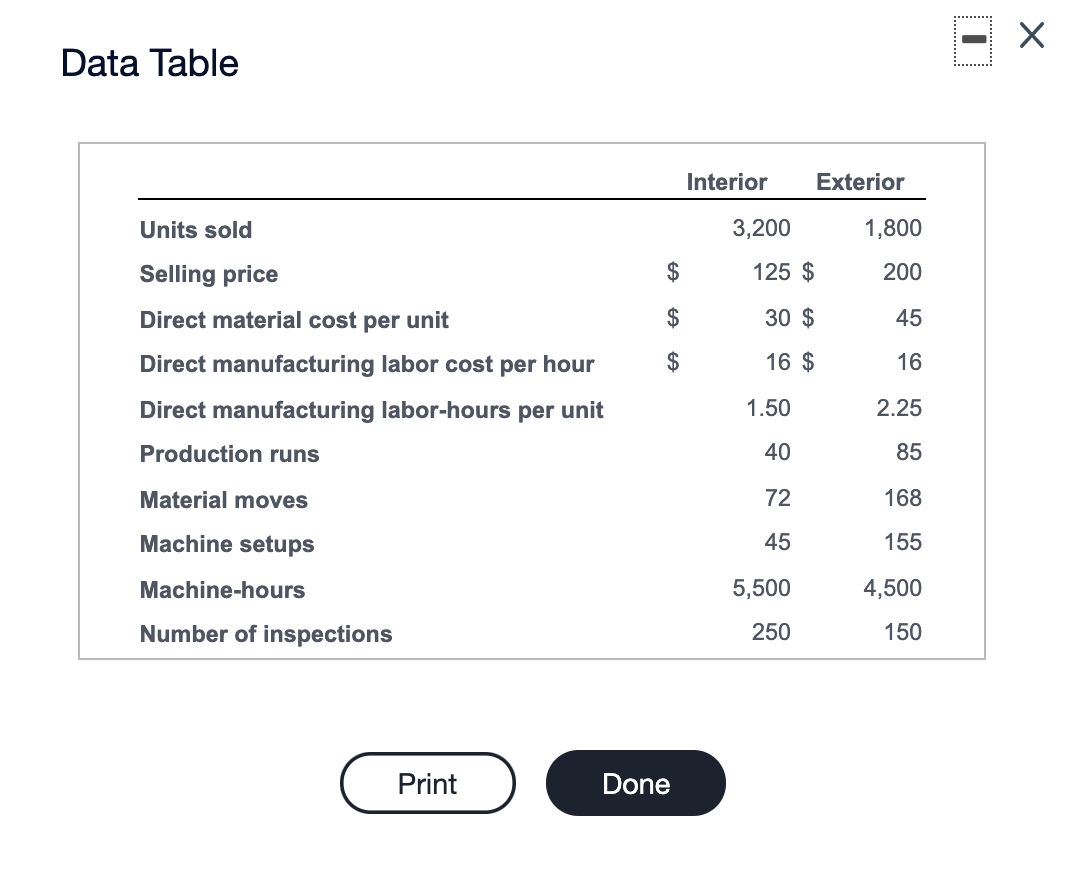Click Exterior units sold value 1,800

pyautogui.click(x=893, y=228)
